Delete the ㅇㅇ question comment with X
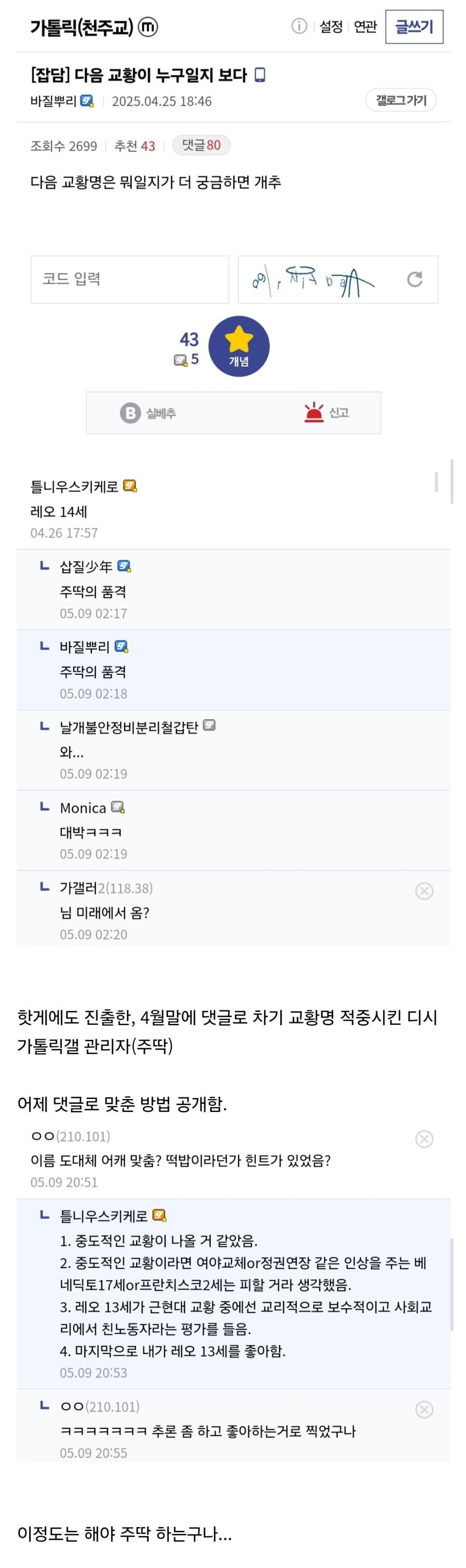The height and width of the screenshot is (1568, 466). (424, 1139)
